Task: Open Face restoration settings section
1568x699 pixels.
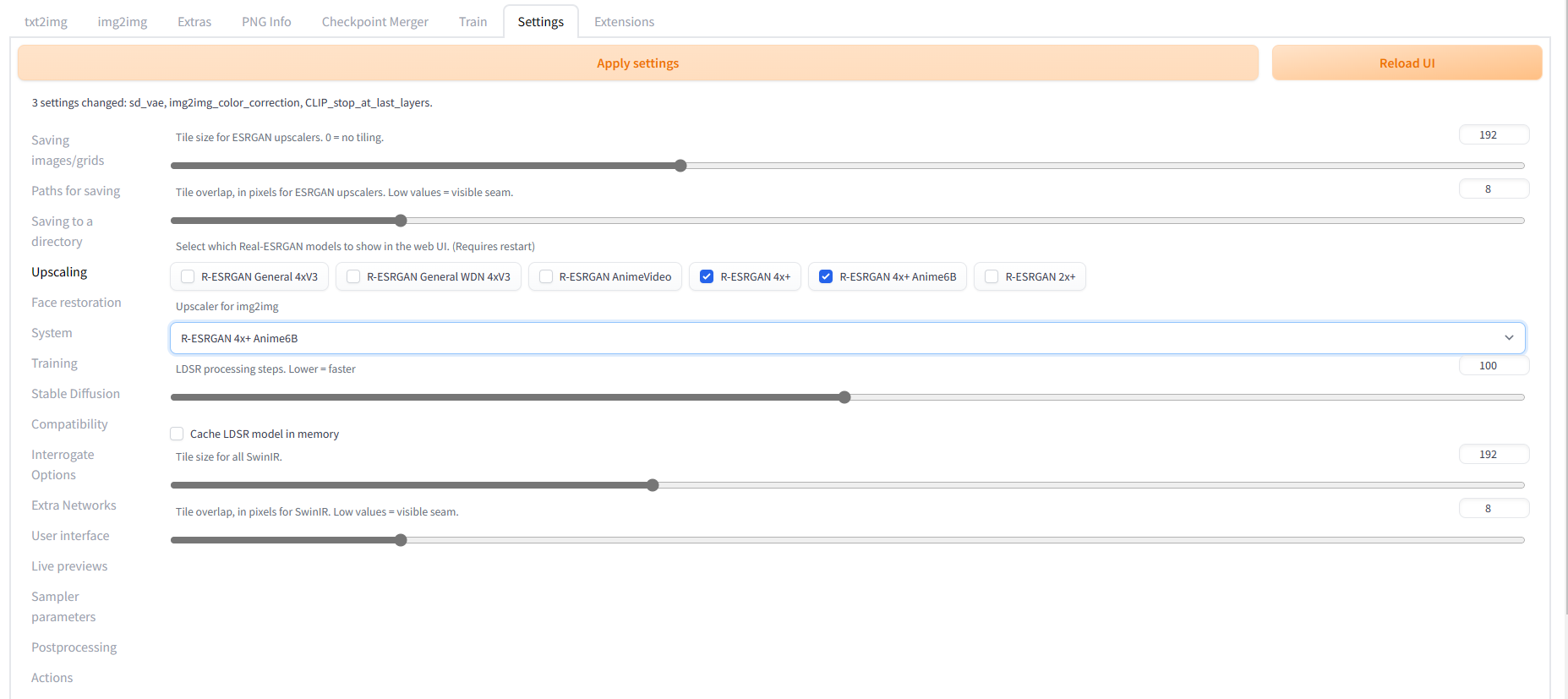Action: tap(76, 303)
